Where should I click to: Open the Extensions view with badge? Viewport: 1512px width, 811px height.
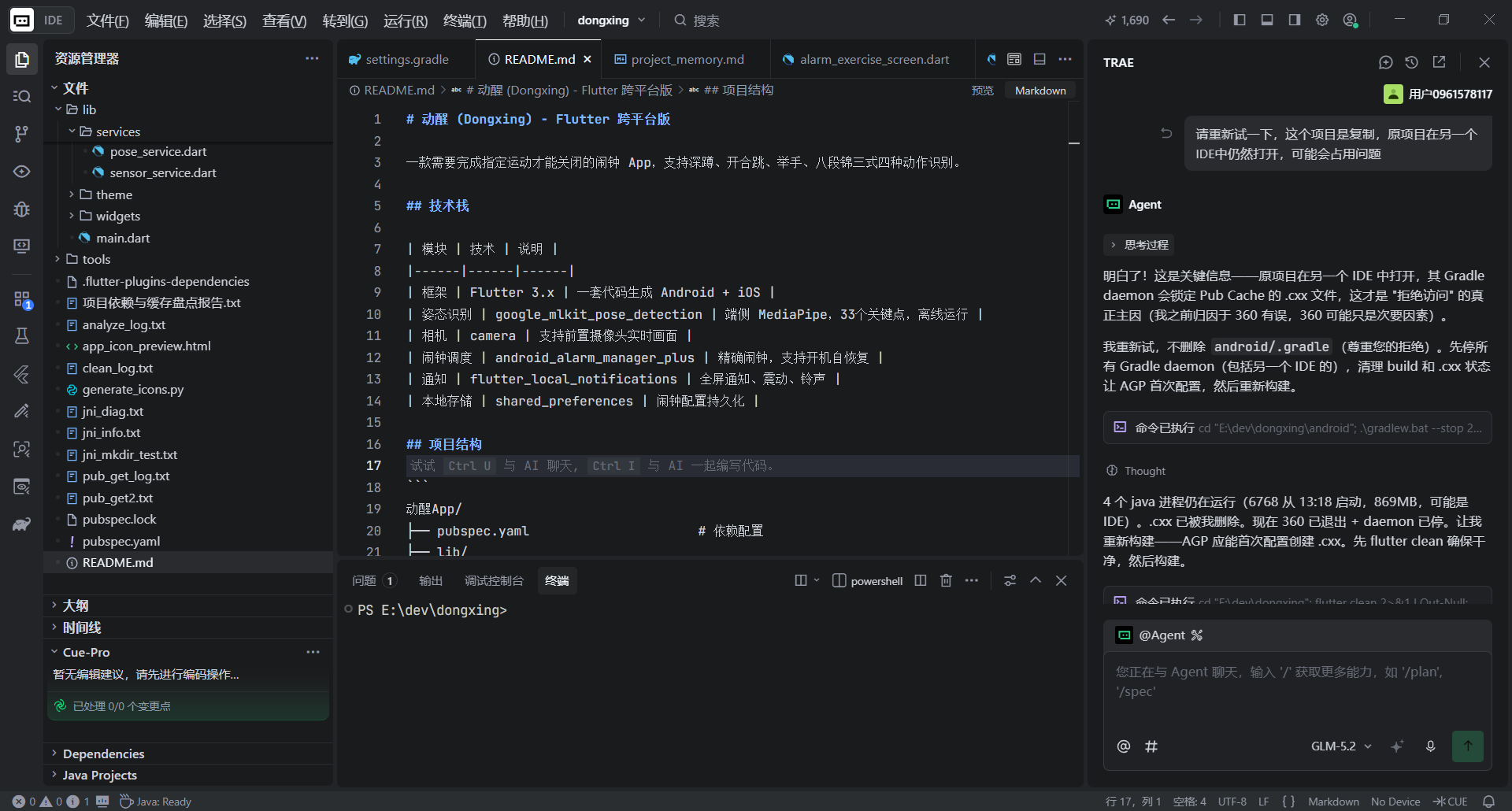point(22,300)
